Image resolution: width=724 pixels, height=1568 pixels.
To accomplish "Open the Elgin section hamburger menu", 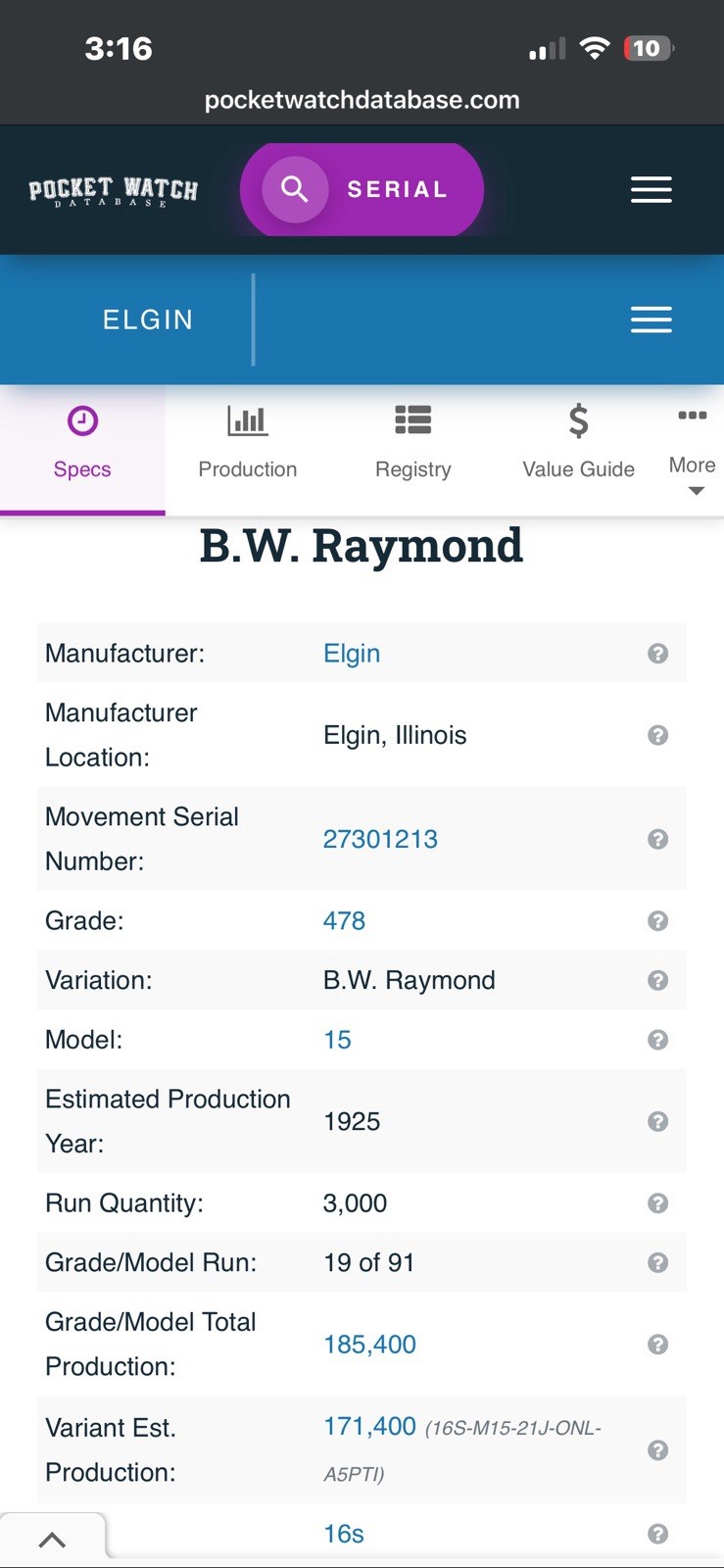I will pyautogui.click(x=651, y=319).
